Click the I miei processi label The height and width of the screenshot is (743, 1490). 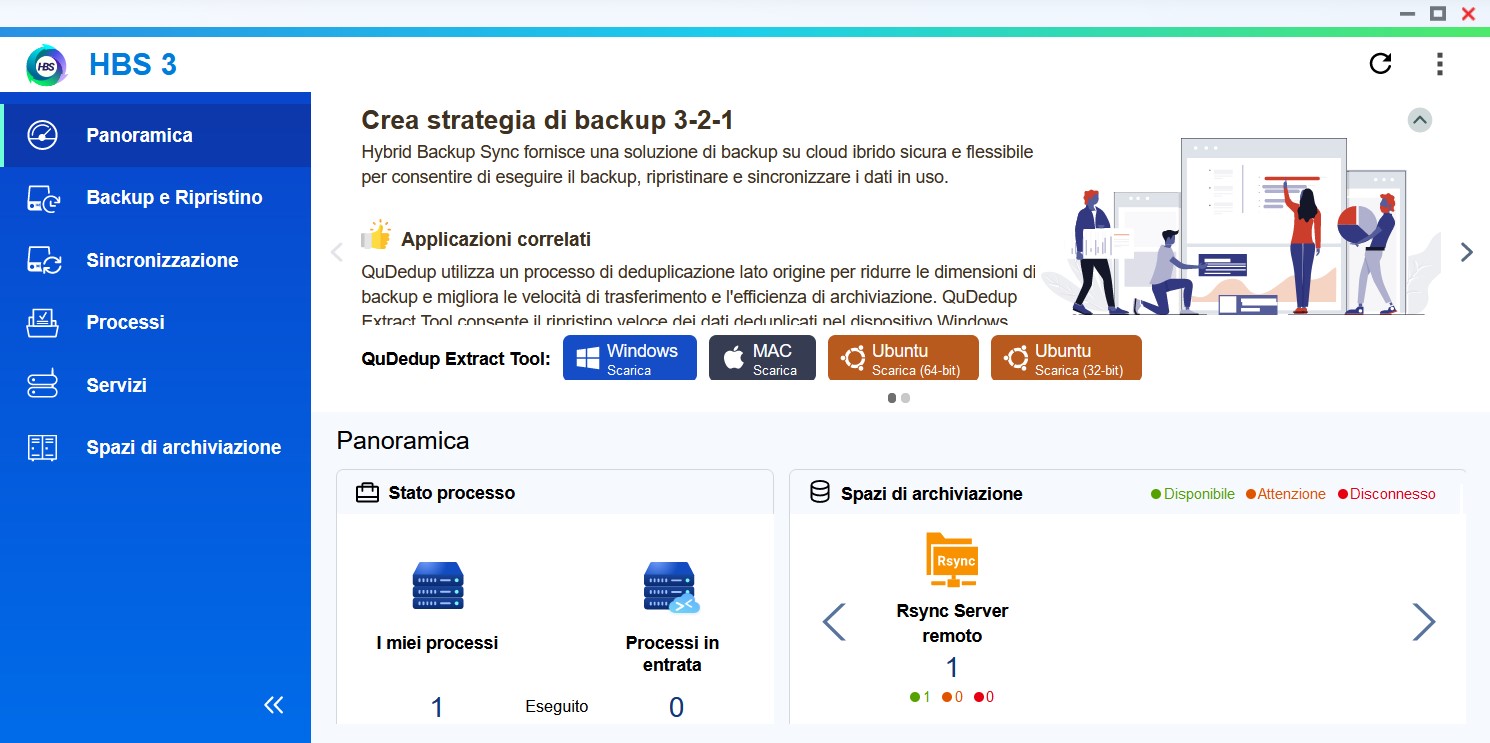(437, 643)
